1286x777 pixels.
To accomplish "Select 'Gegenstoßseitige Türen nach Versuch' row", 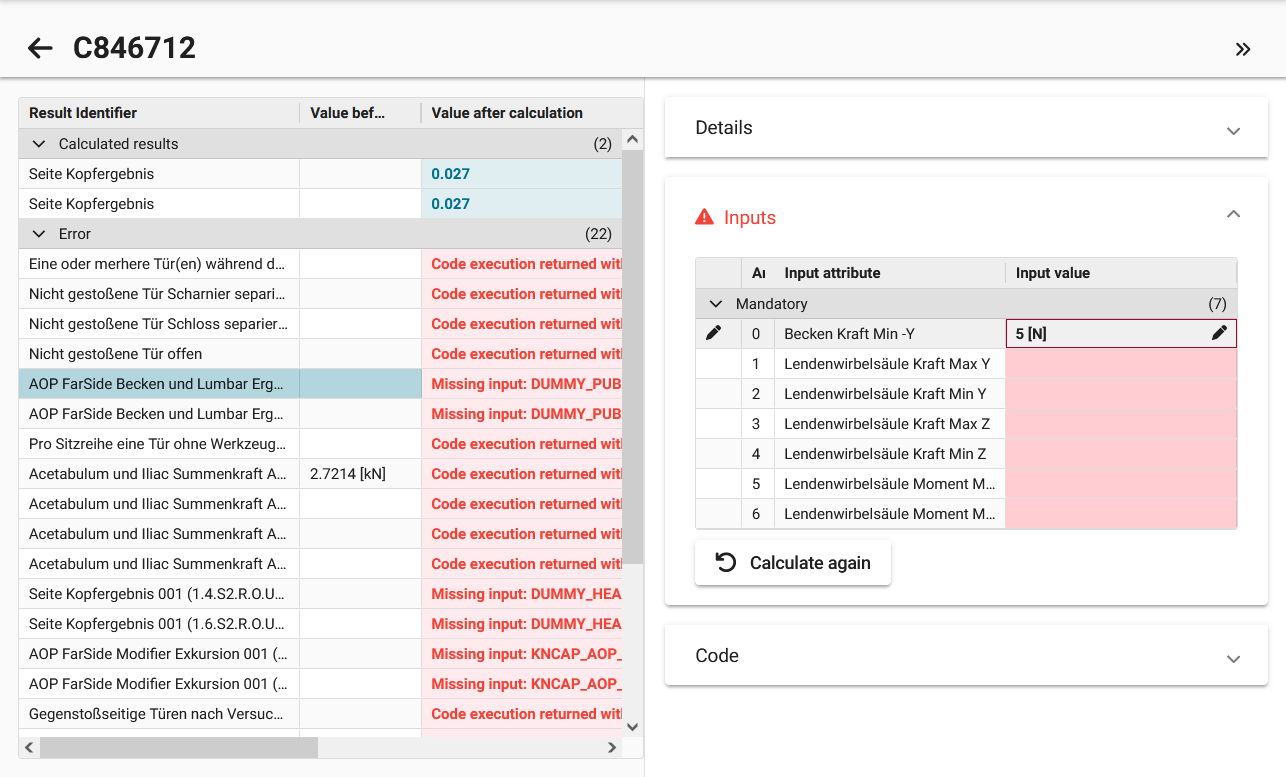I will tap(320, 714).
